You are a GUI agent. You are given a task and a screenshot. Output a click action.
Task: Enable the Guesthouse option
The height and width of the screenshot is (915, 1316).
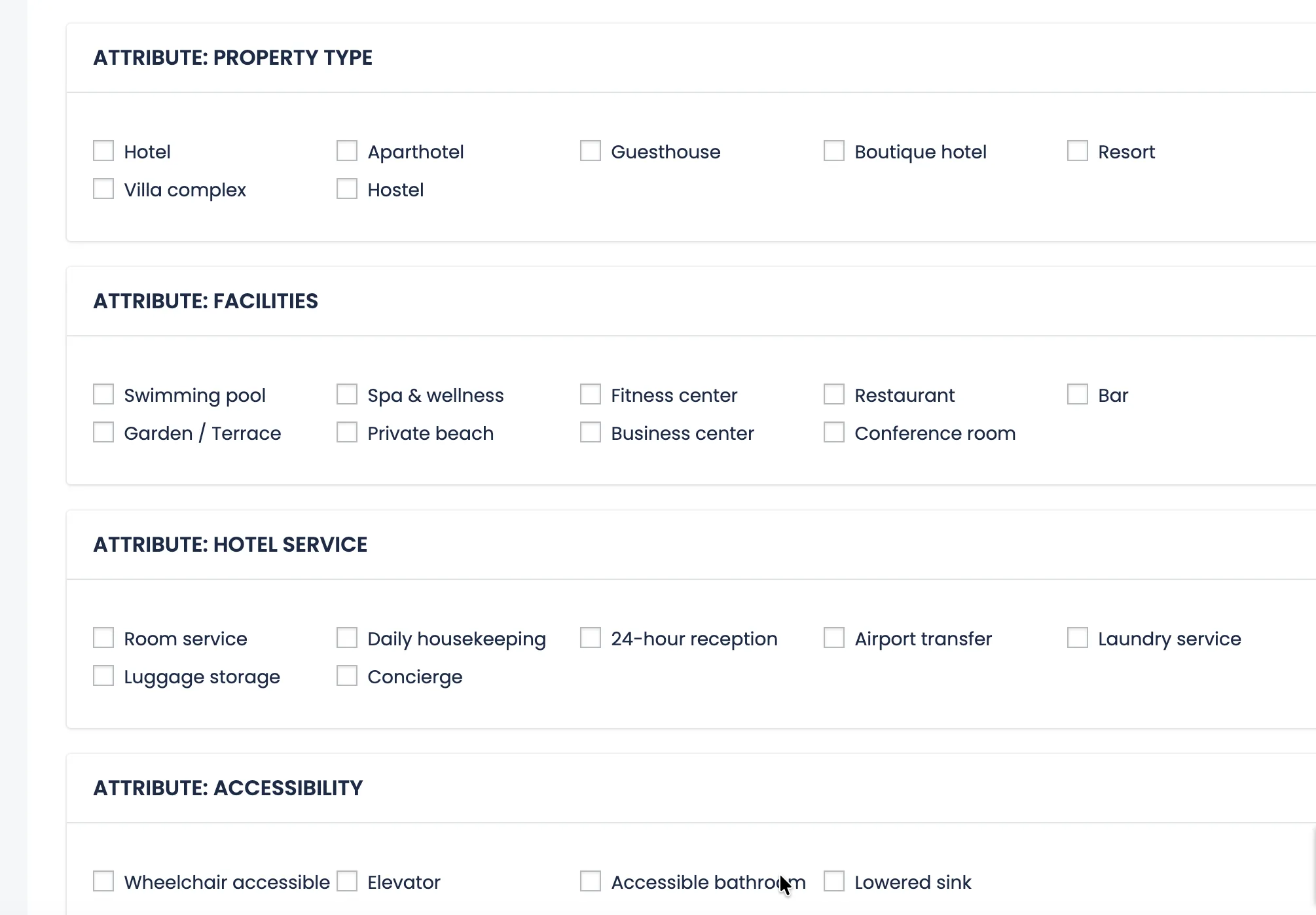(590, 151)
